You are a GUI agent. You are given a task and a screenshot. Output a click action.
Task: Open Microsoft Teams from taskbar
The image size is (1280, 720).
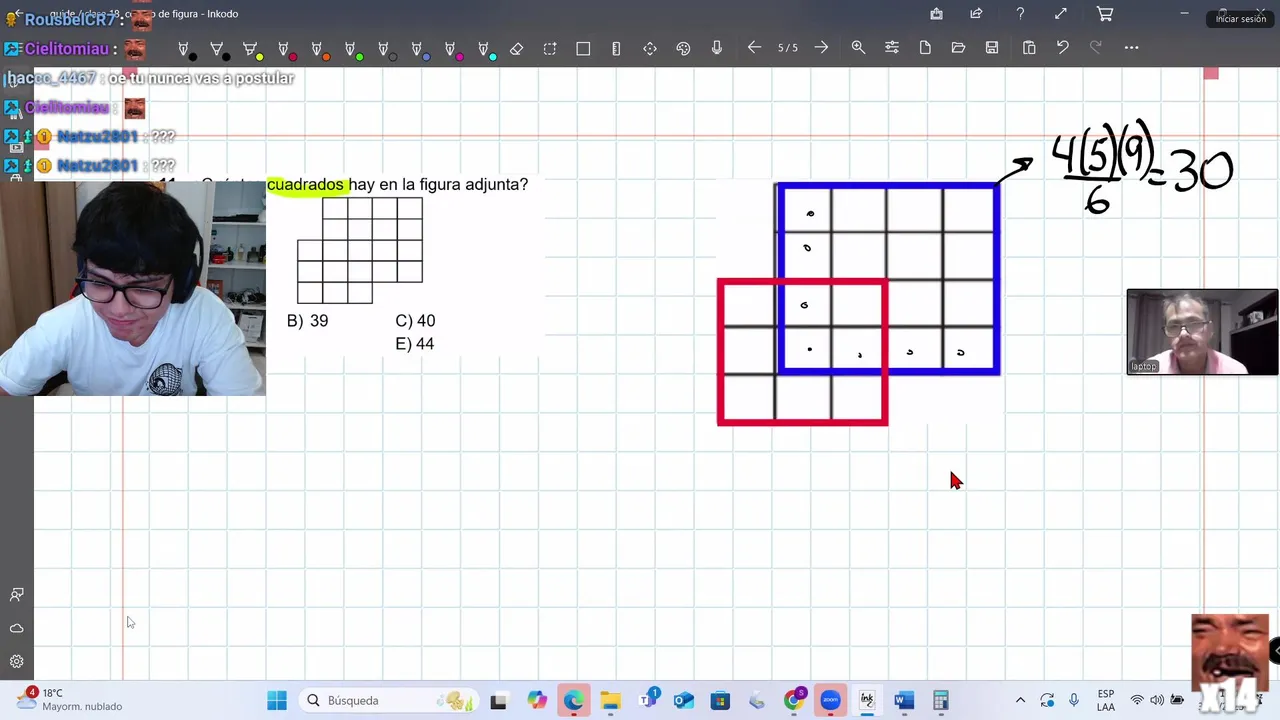pyautogui.click(x=647, y=700)
